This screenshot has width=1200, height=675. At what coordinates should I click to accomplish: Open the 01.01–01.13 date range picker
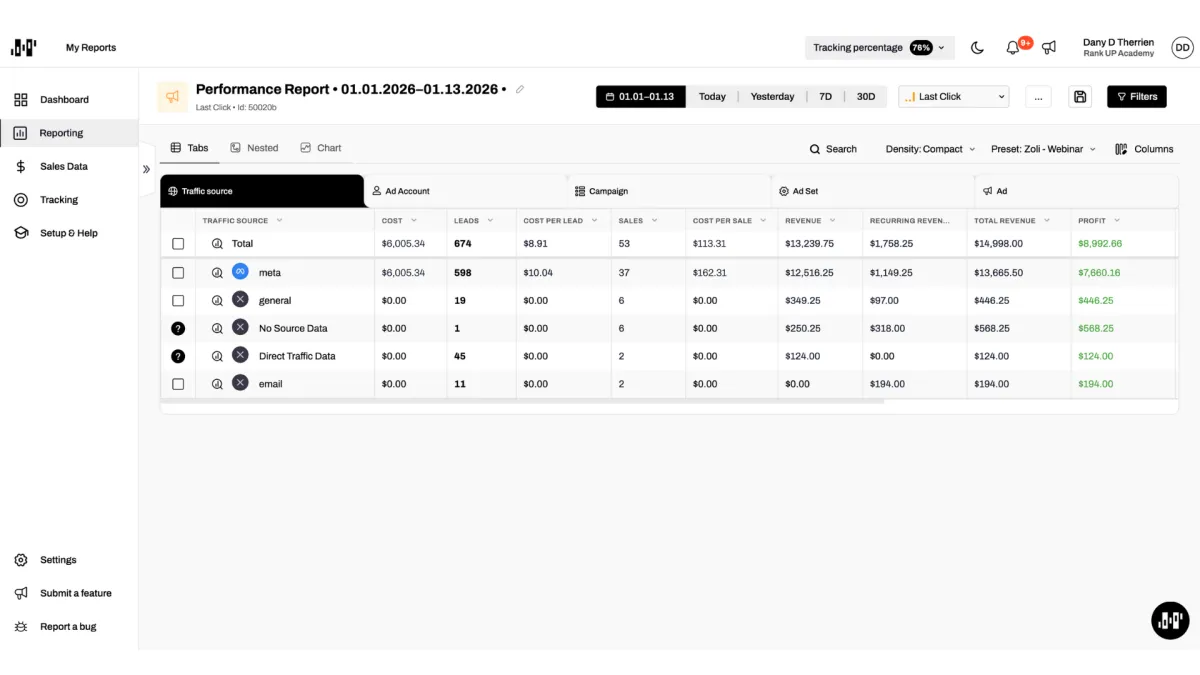(641, 96)
